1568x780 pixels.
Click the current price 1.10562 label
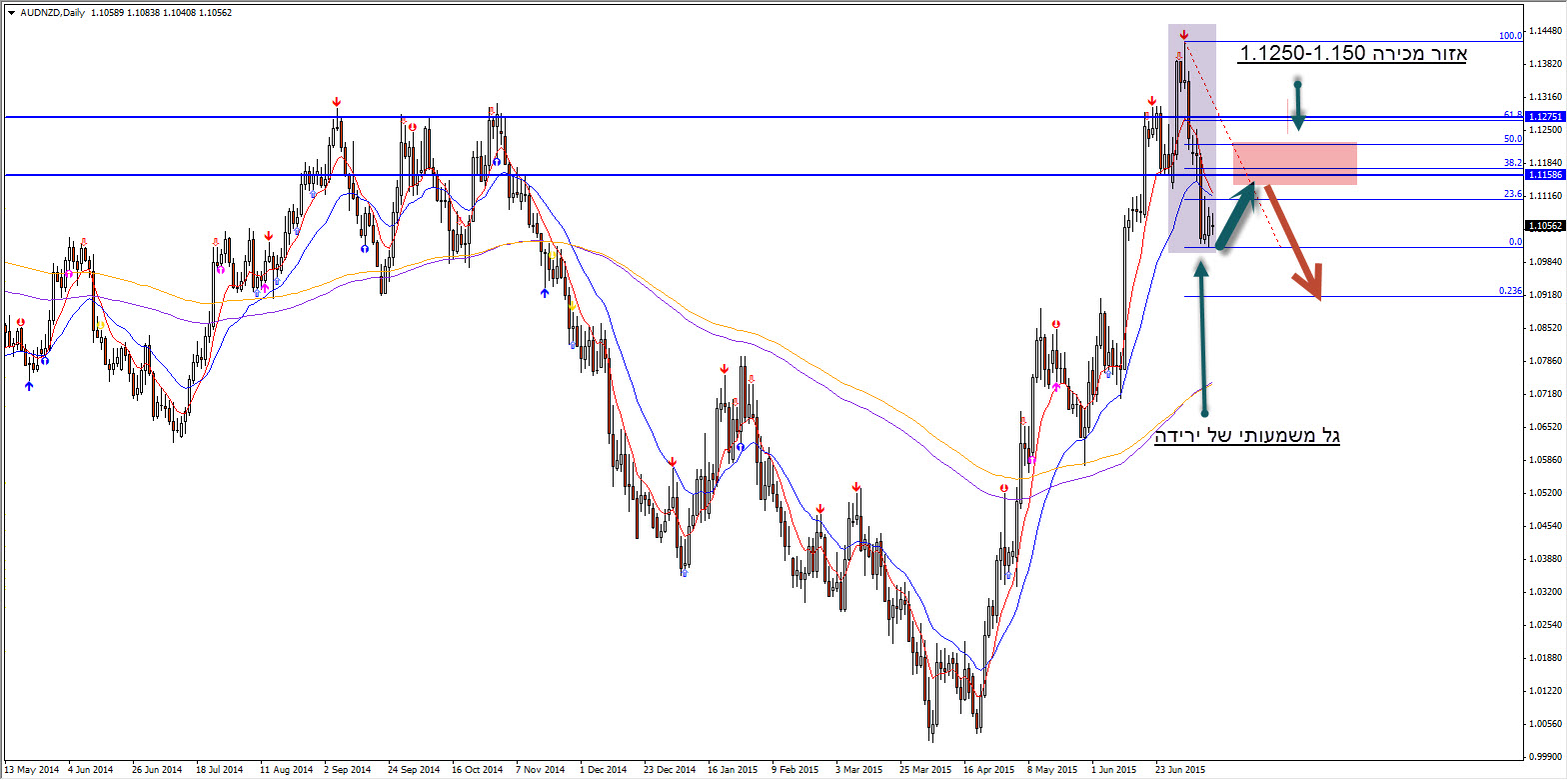[1545, 226]
